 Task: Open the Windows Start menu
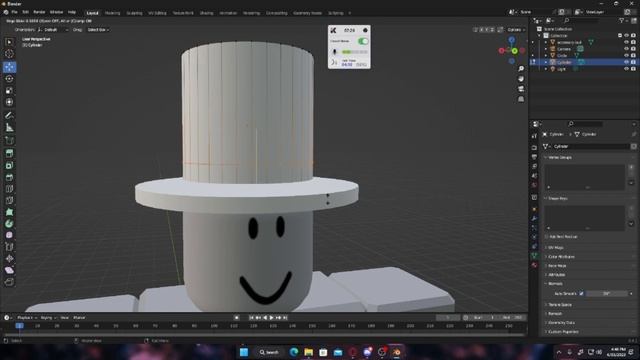[244, 352]
